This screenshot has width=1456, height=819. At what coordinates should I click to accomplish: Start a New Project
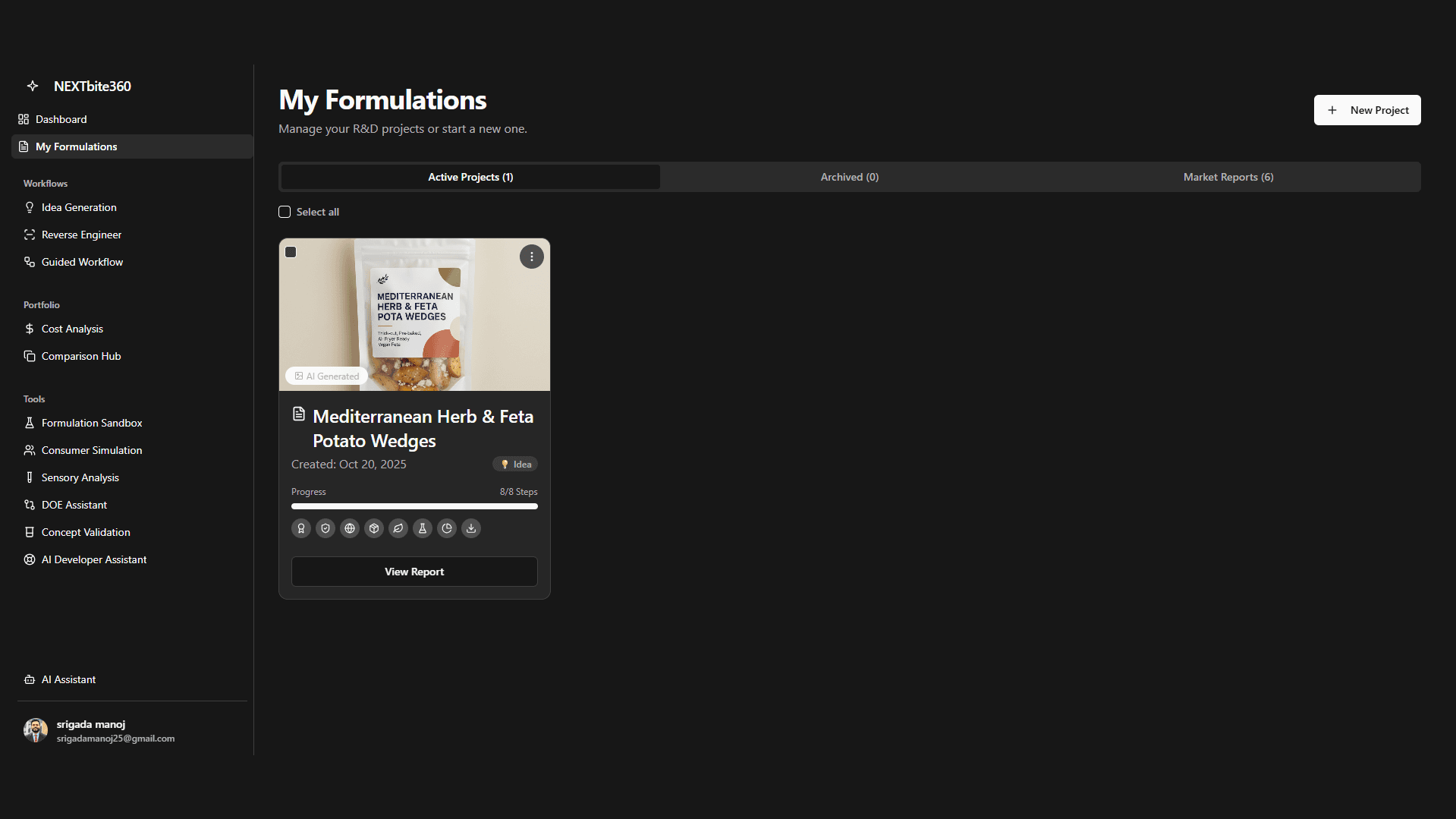click(x=1366, y=110)
